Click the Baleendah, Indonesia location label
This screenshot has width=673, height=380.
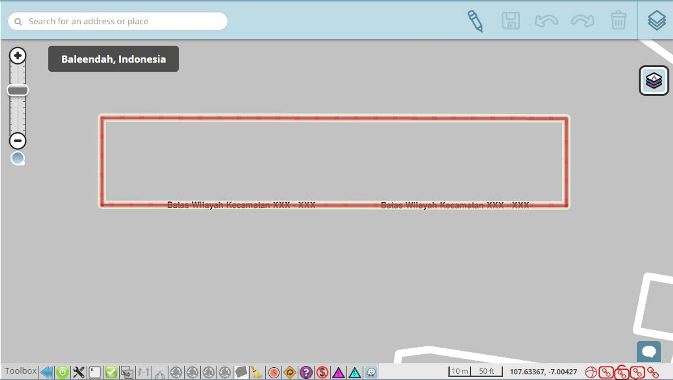click(113, 59)
